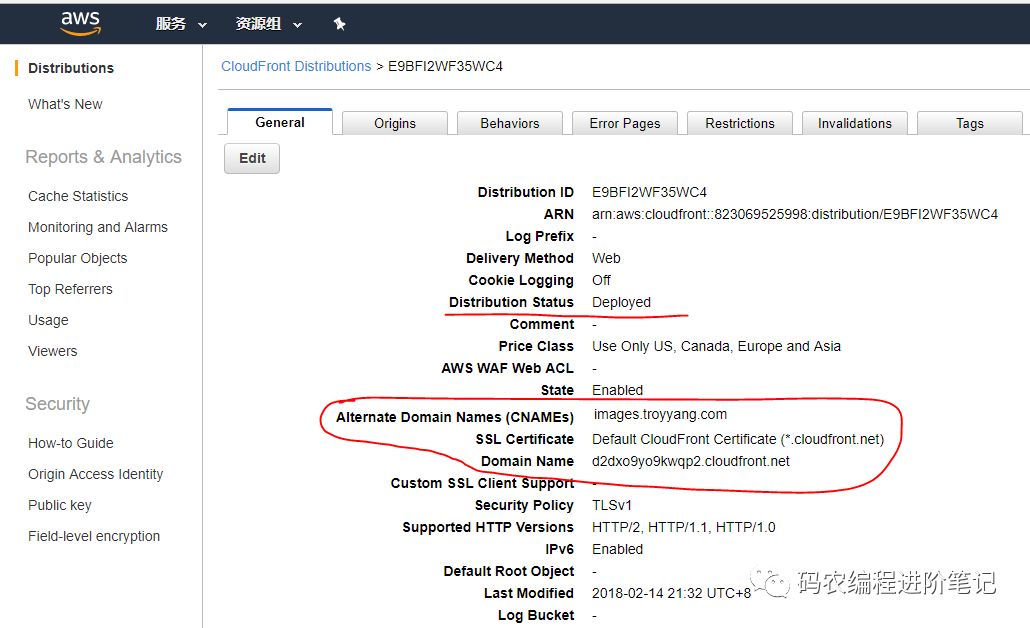The image size is (1030, 628).
Task: Click the Reports & Analytics section heading
Action: (103, 157)
